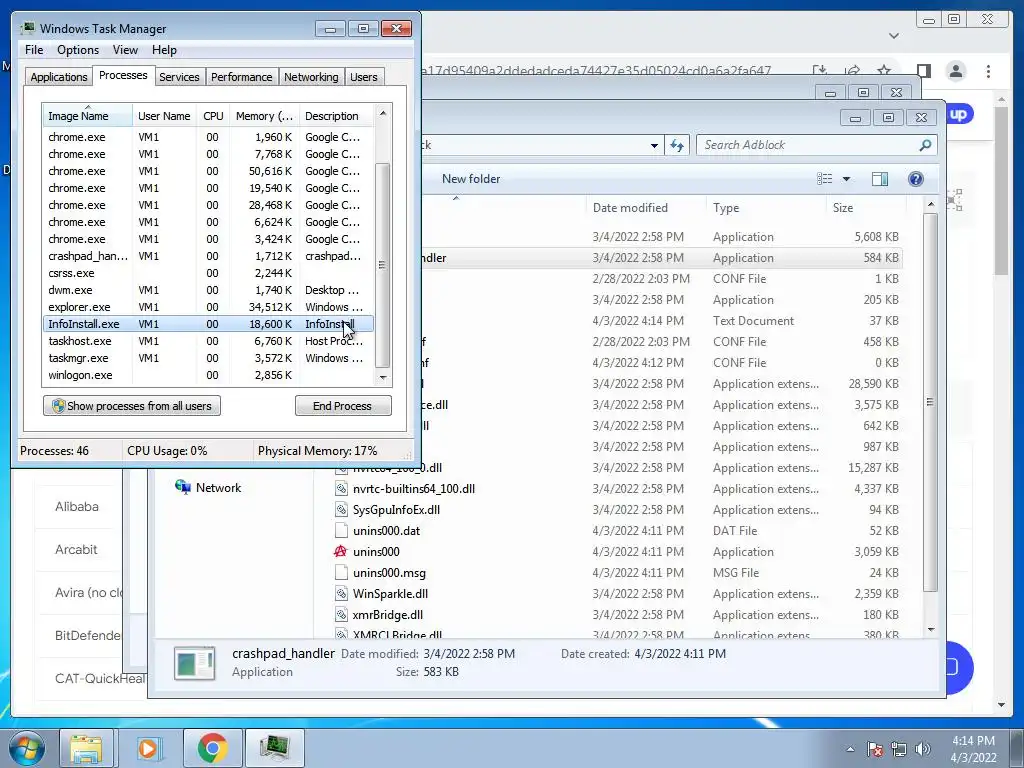Toggle the preview pane icon in Explorer
The width and height of the screenshot is (1024, 768).
pyautogui.click(x=880, y=179)
